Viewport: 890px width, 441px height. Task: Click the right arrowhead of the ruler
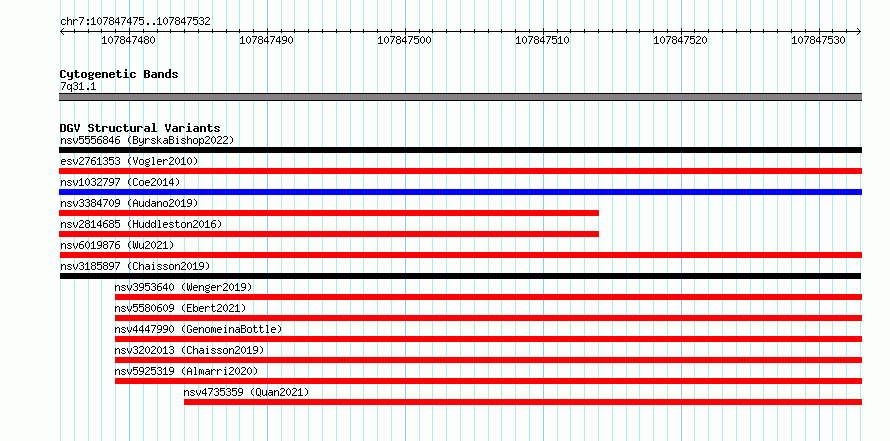tap(859, 32)
